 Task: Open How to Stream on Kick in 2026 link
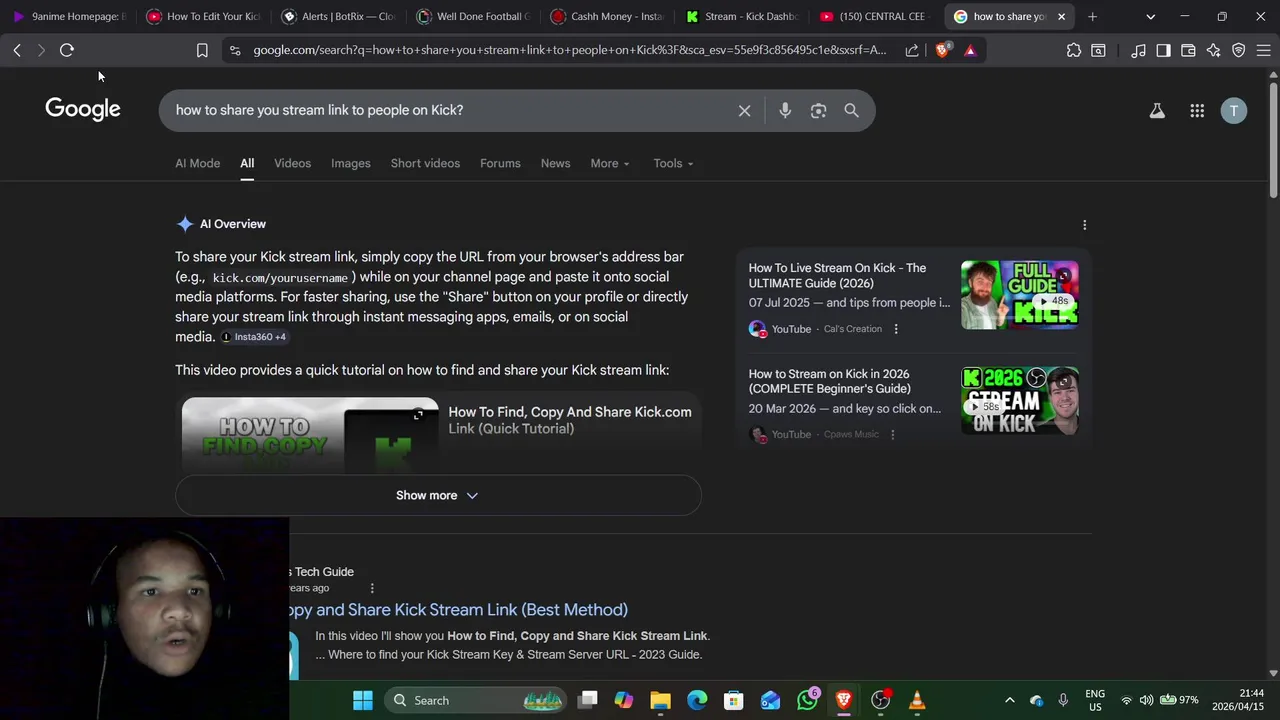tap(830, 381)
